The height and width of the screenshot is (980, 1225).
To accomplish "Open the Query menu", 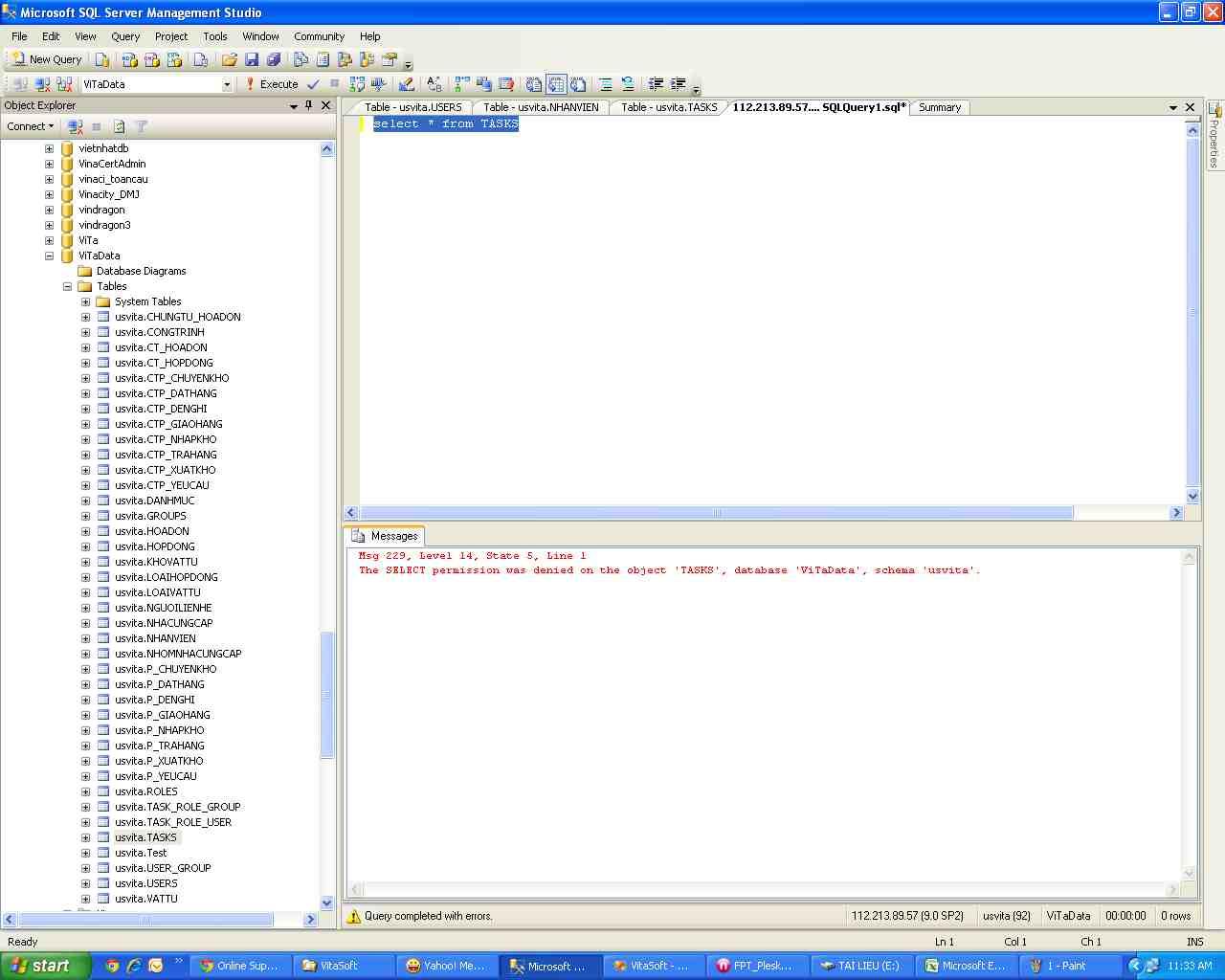I will tap(125, 36).
